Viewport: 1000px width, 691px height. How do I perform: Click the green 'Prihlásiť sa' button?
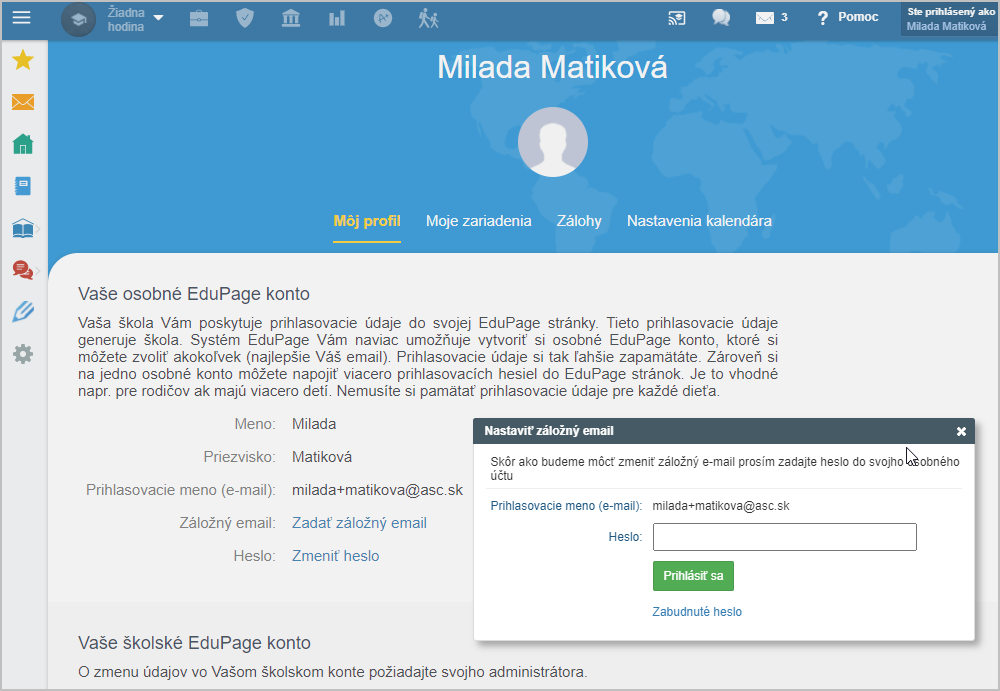693,576
